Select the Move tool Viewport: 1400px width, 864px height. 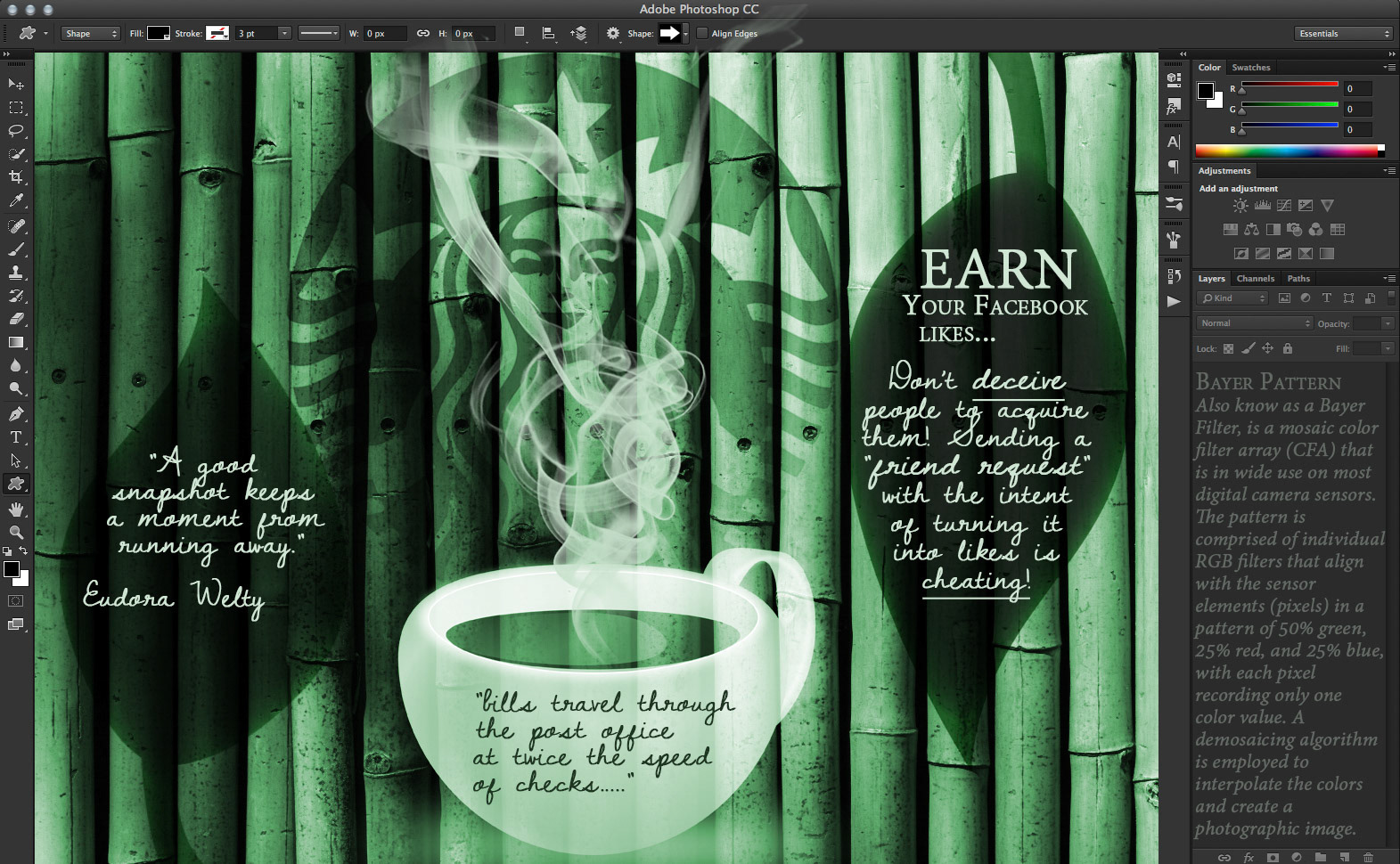pyautogui.click(x=16, y=84)
